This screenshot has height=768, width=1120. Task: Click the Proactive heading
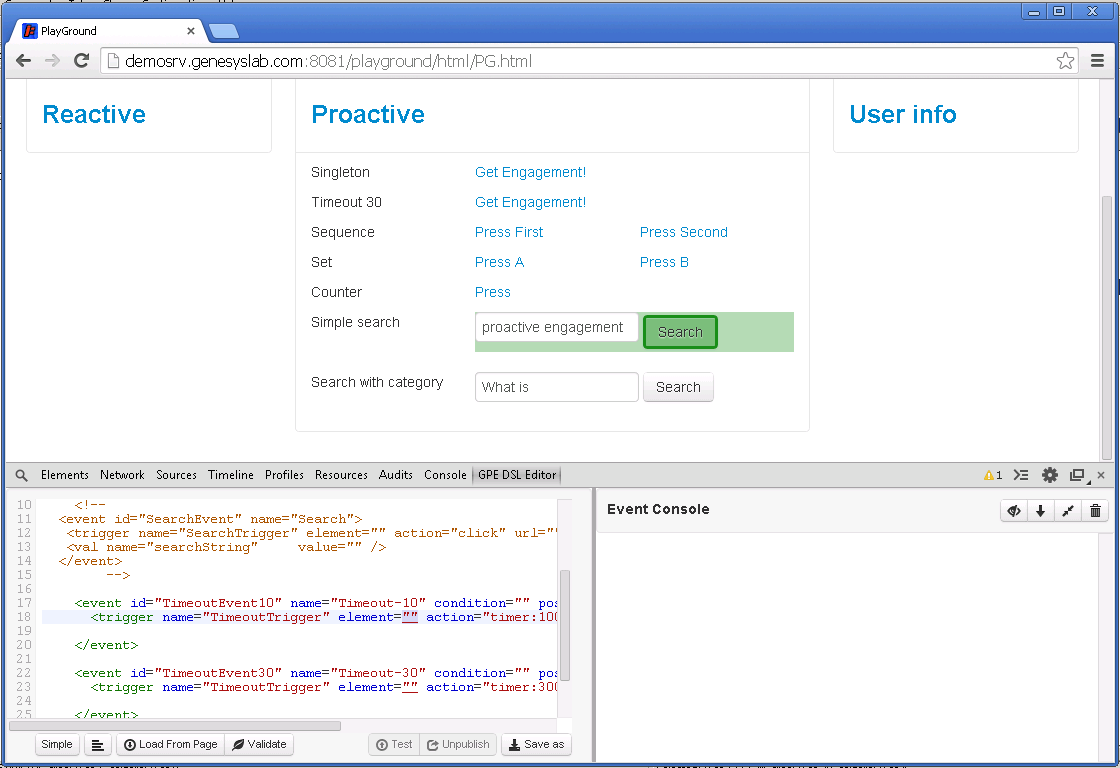pos(368,114)
